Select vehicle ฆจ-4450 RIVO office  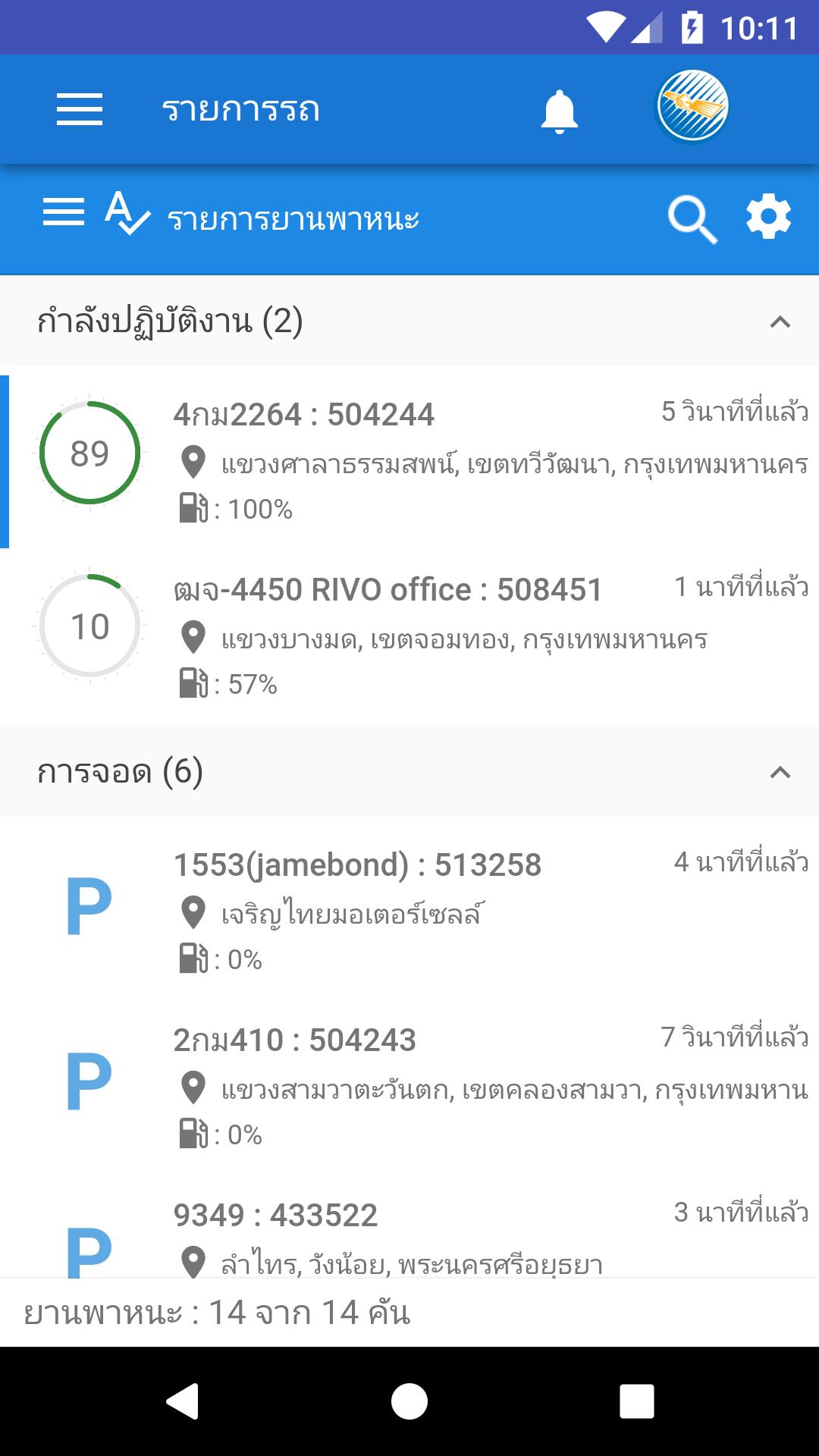click(409, 636)
